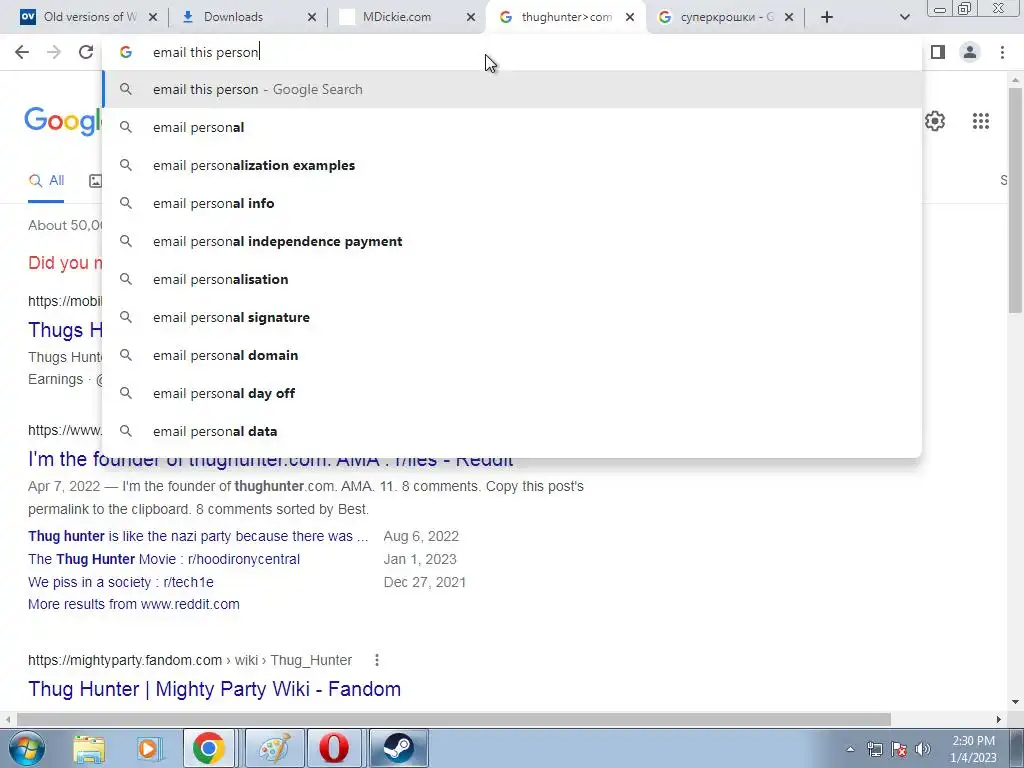Image resolution: width=1024 pixels, height=768 pixels.
Task: Open the Chrome profile avatar
Action: (x=970, y=52)
